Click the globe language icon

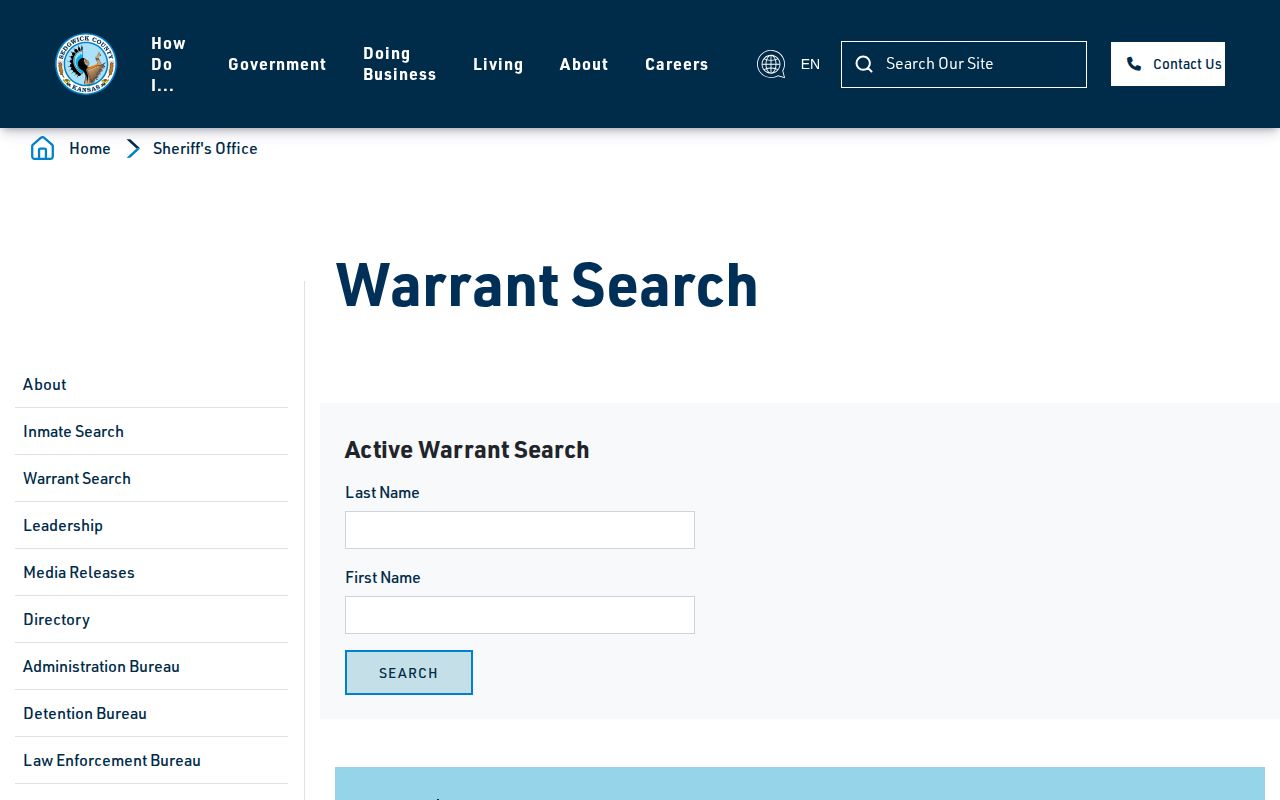click(x=771, y=64)
